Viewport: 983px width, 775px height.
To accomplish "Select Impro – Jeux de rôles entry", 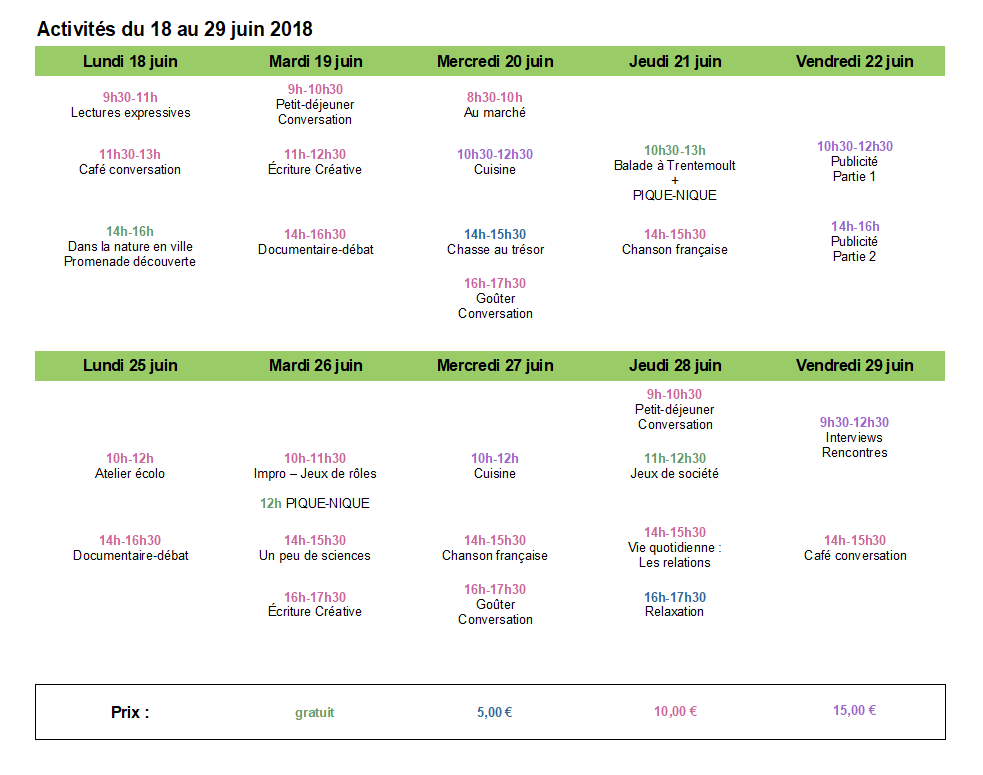I will tap(315, 473).
